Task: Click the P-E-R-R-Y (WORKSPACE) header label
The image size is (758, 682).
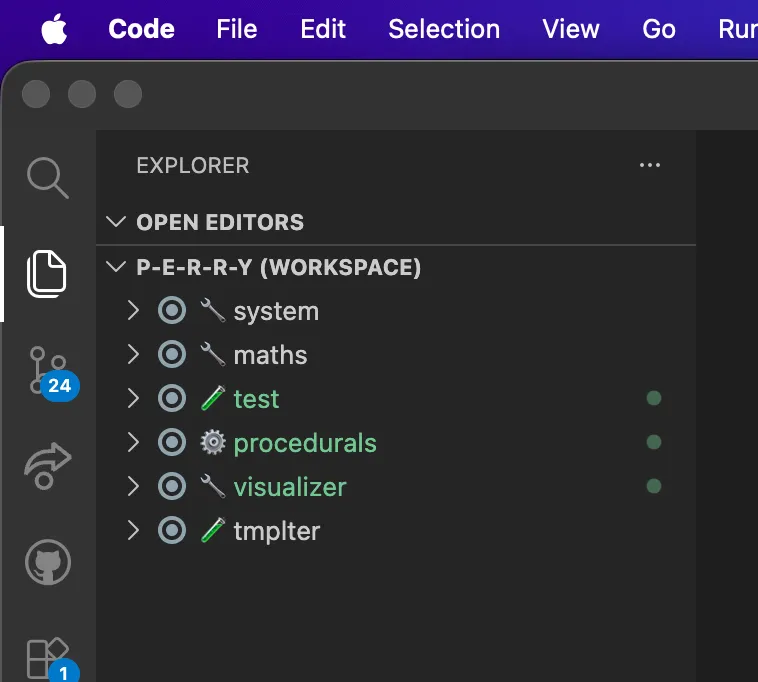Action: (x=278, y=267)
